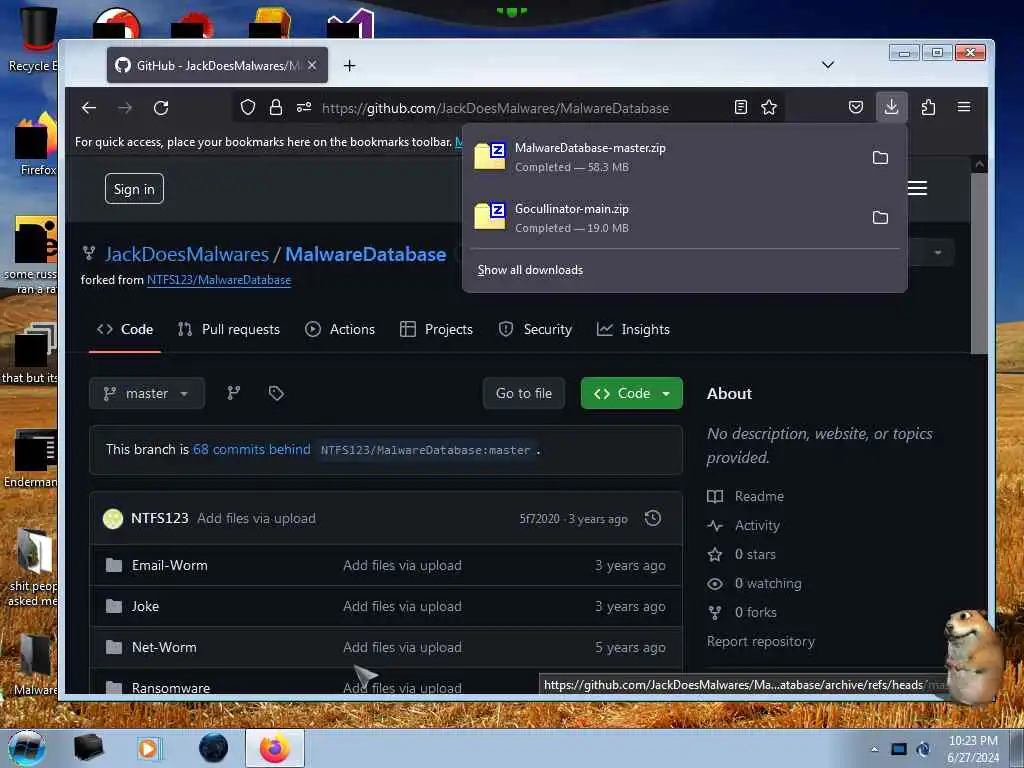Click Go to file button

coord(524,393)
